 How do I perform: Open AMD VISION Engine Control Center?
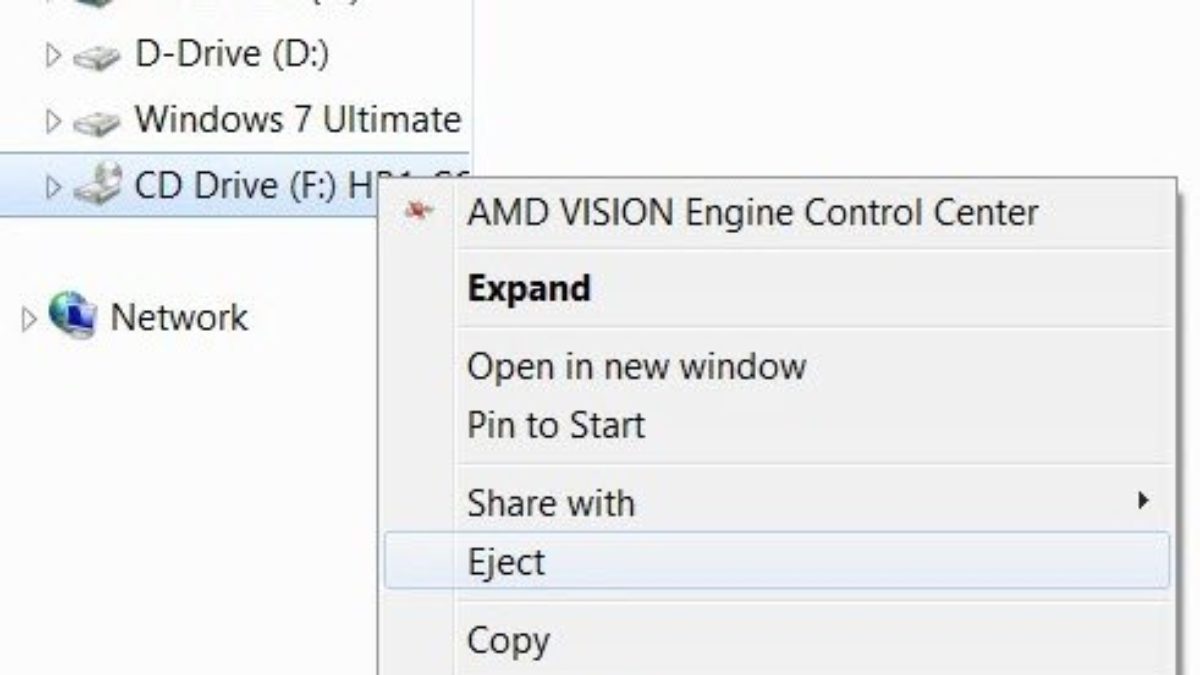click(752, 212)
